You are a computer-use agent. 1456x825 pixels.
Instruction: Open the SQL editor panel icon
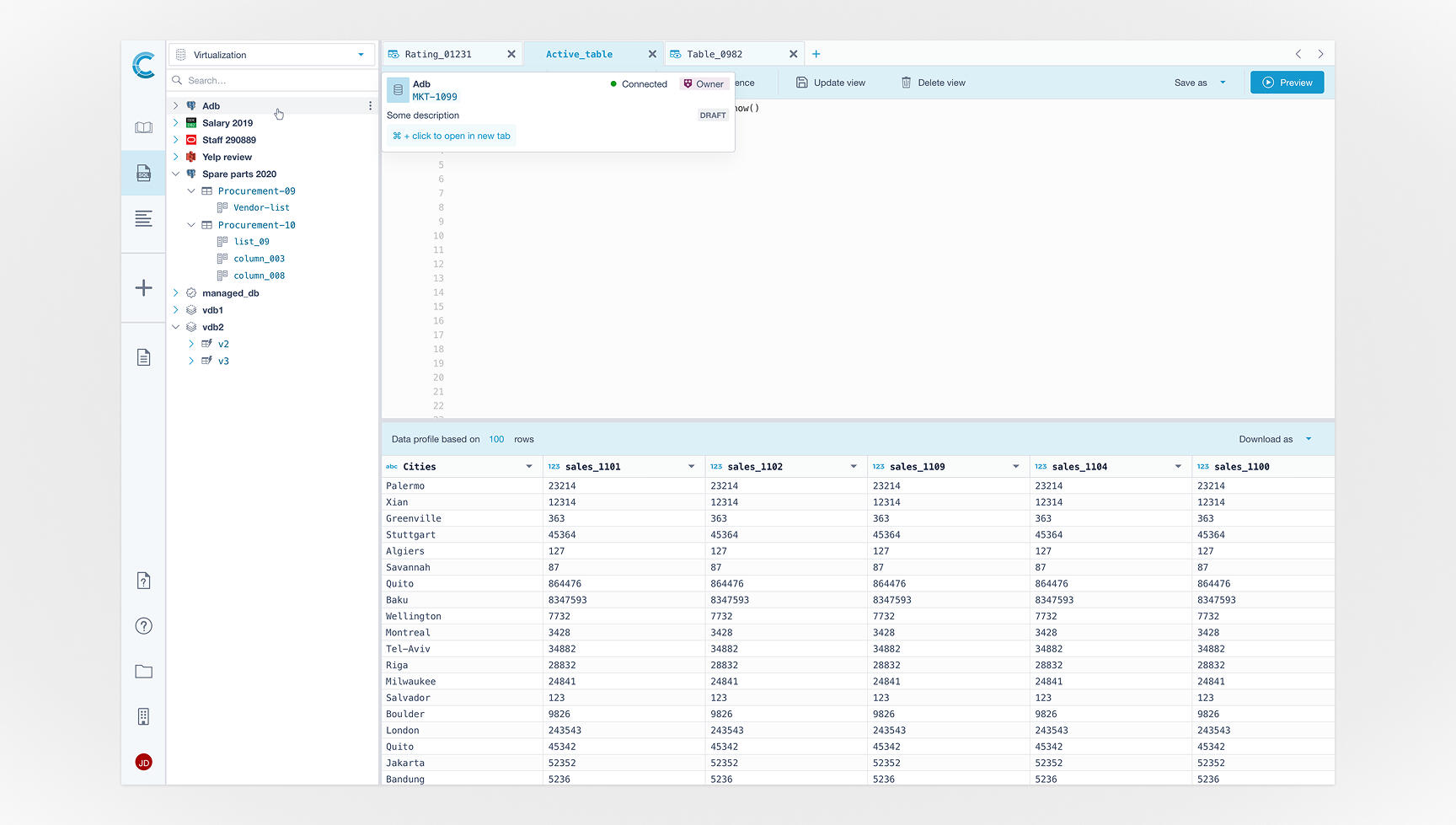coord(143,173)
